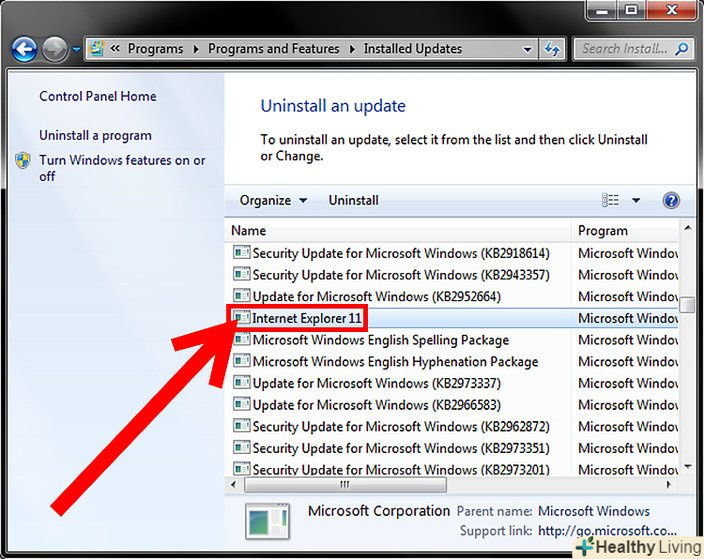Click the icon of KB2952664 update

pos(242,295)
